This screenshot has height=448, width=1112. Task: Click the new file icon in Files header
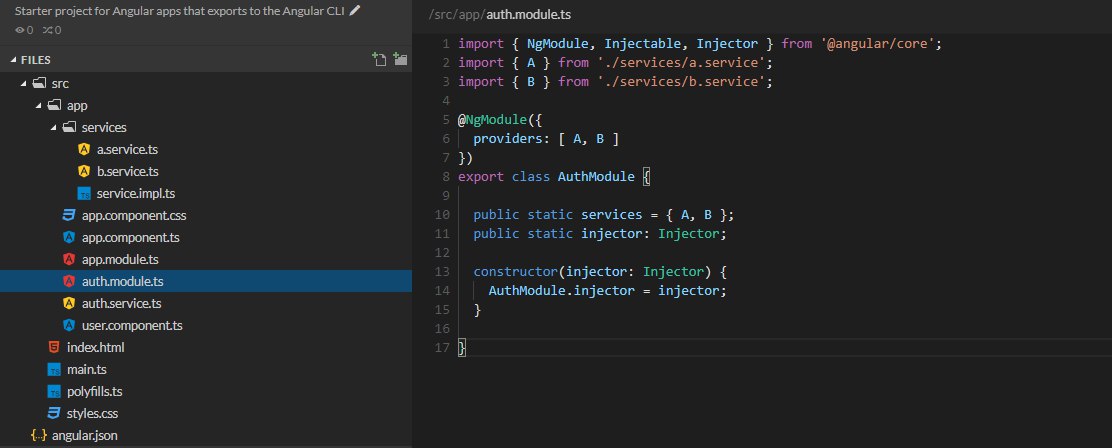pyautogui.click(x=379, y=60)
